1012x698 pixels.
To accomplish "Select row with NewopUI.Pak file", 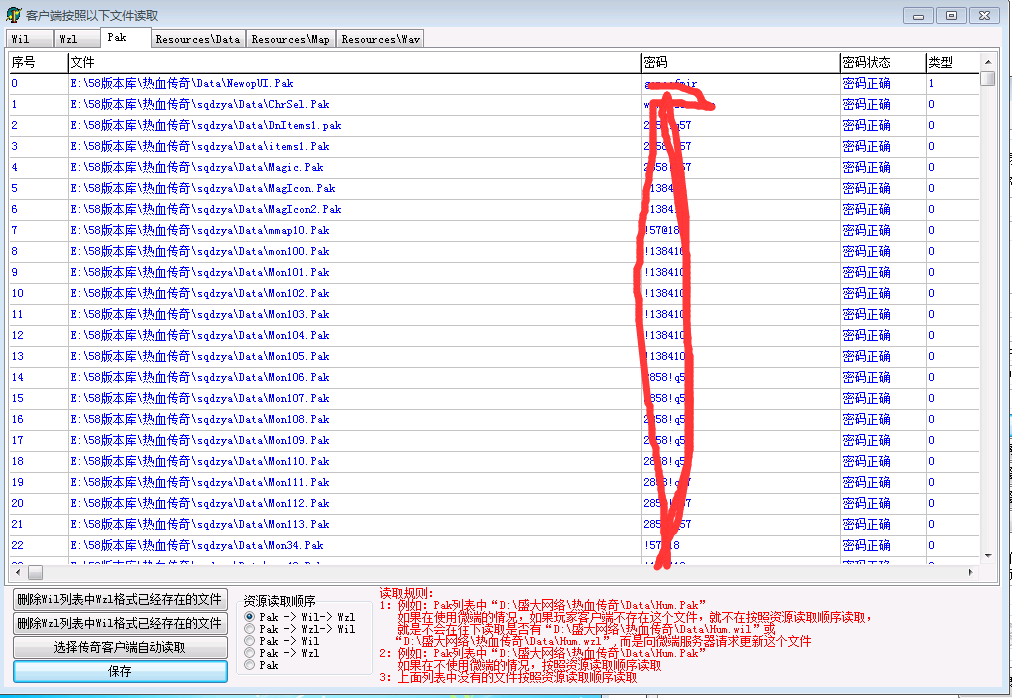I will 494,83.
